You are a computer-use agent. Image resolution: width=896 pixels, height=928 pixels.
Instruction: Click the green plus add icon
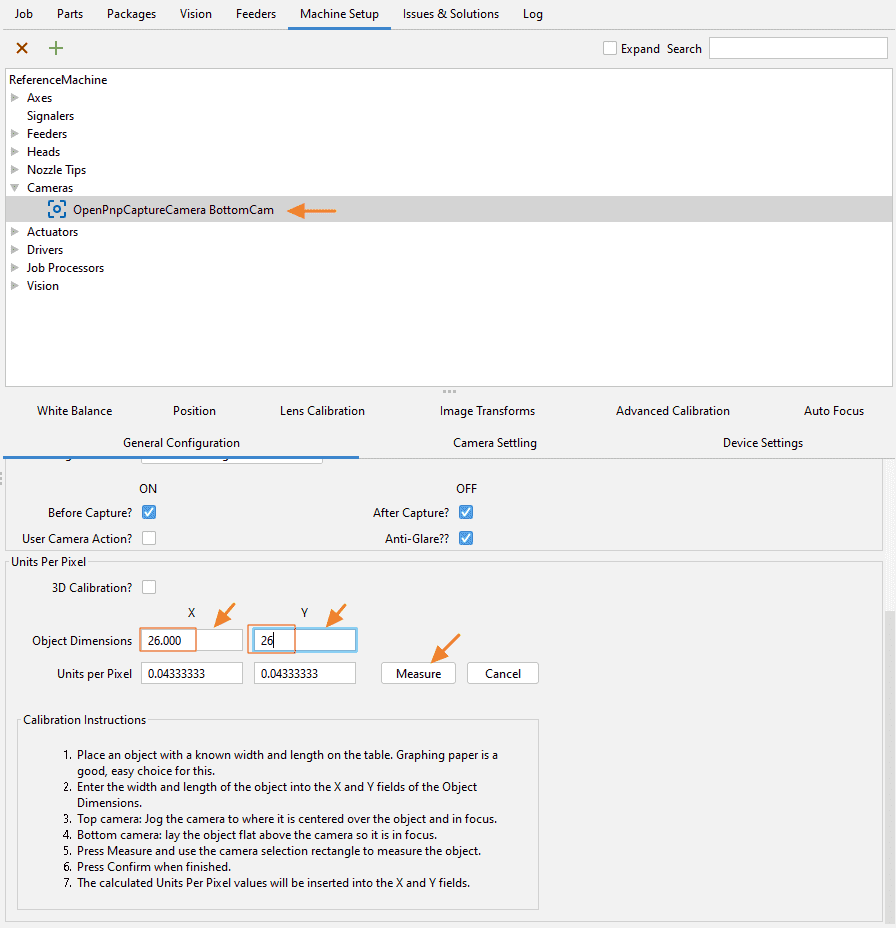coord(56,48)
